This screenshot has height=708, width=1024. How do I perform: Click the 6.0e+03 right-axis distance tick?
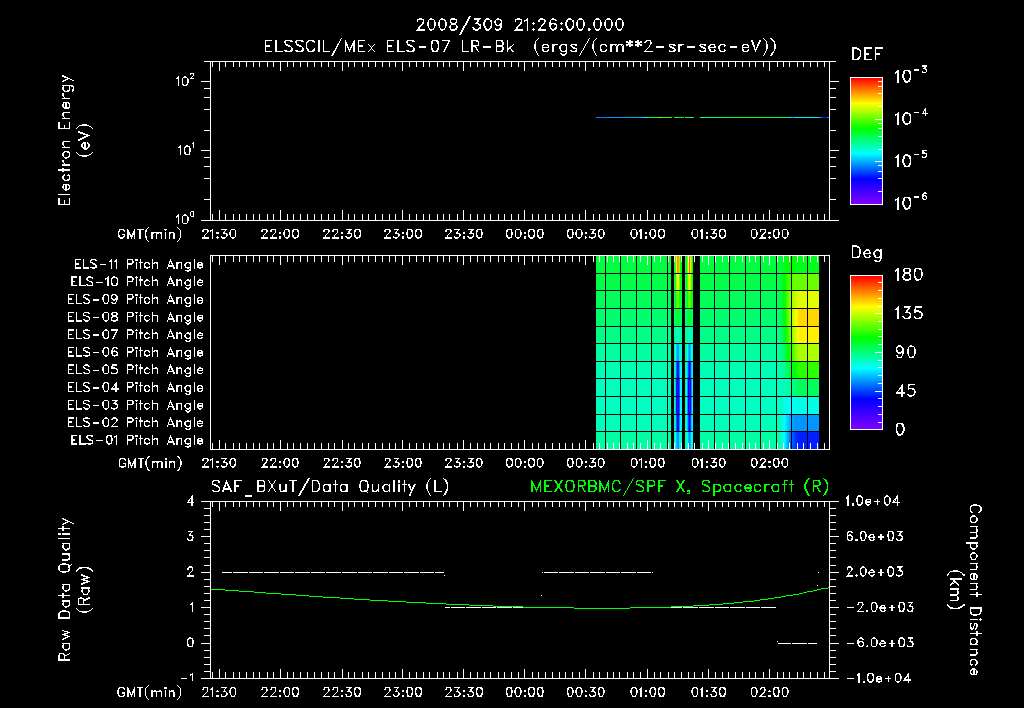pos(875,536)
